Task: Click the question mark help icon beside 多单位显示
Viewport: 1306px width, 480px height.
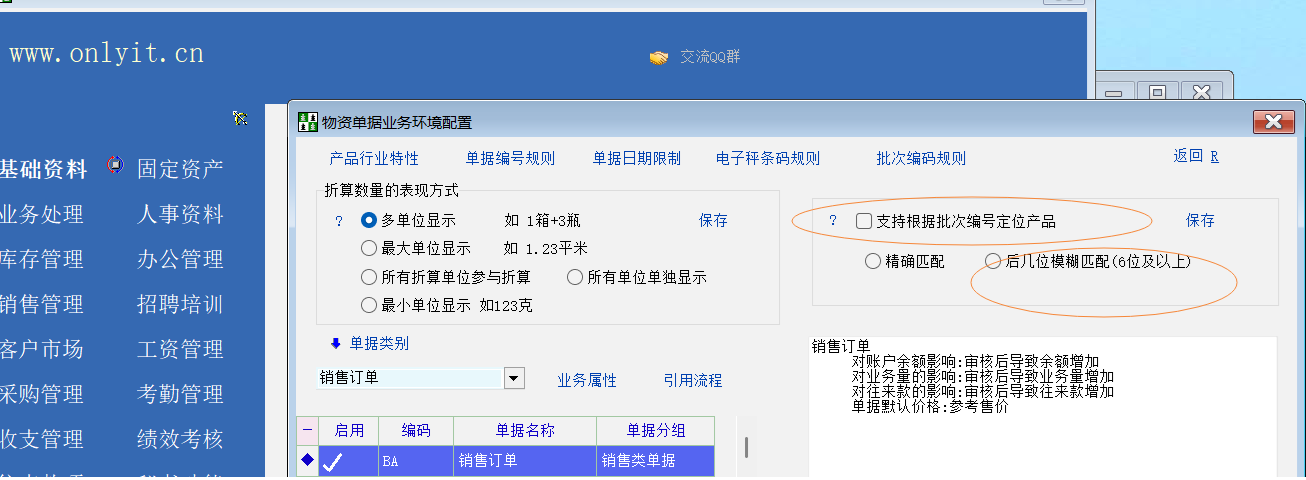Action: coord(339,221)
